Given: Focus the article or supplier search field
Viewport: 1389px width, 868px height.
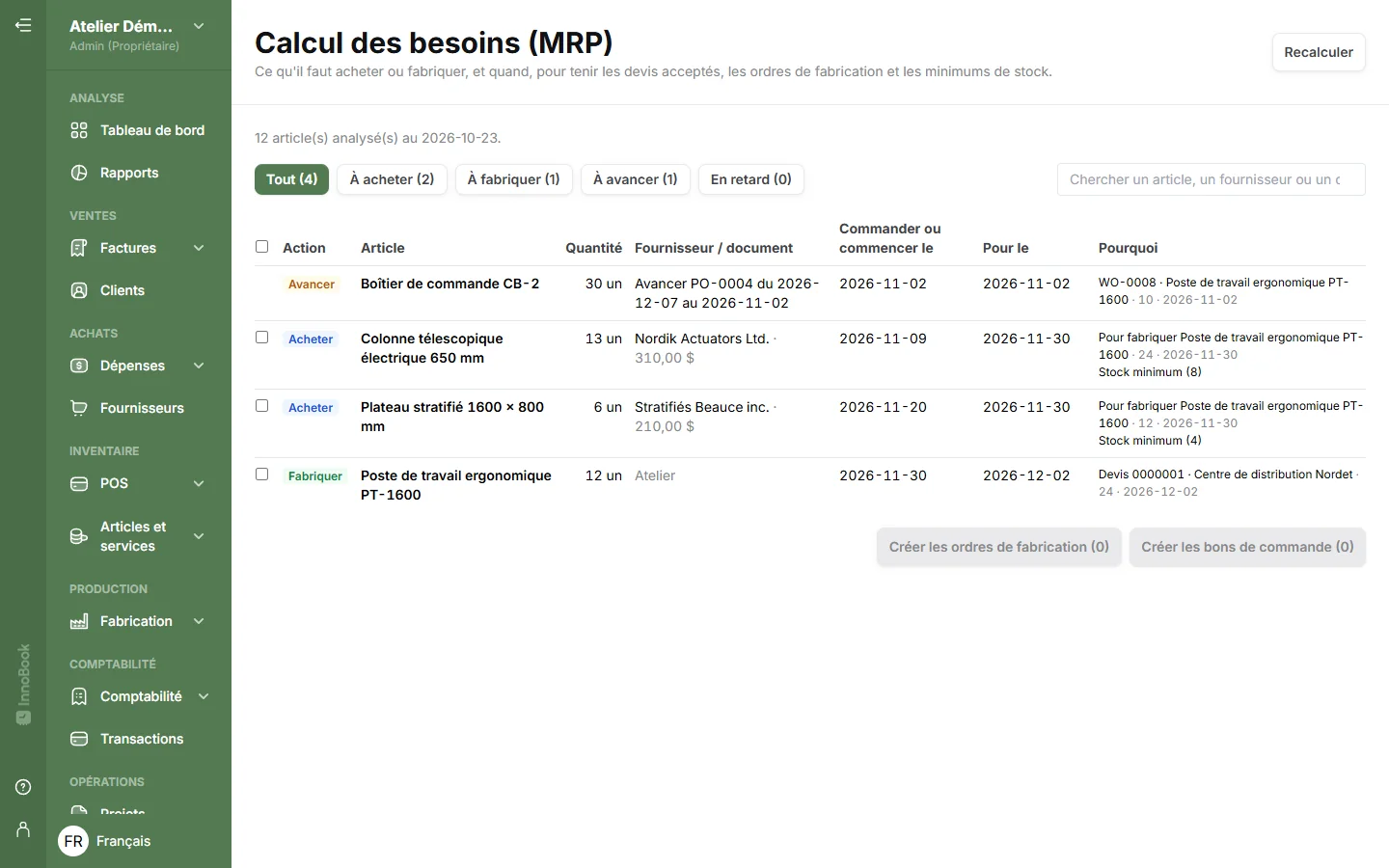Looking at the screenshot, I should pos(1211,179).
